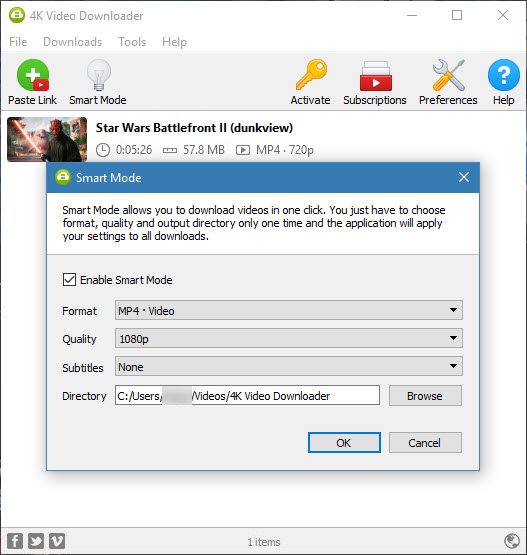Confirm settings with the OK button
Image resolution: width=527 pixels, height=555 pixels.
(x=344, y=442)
